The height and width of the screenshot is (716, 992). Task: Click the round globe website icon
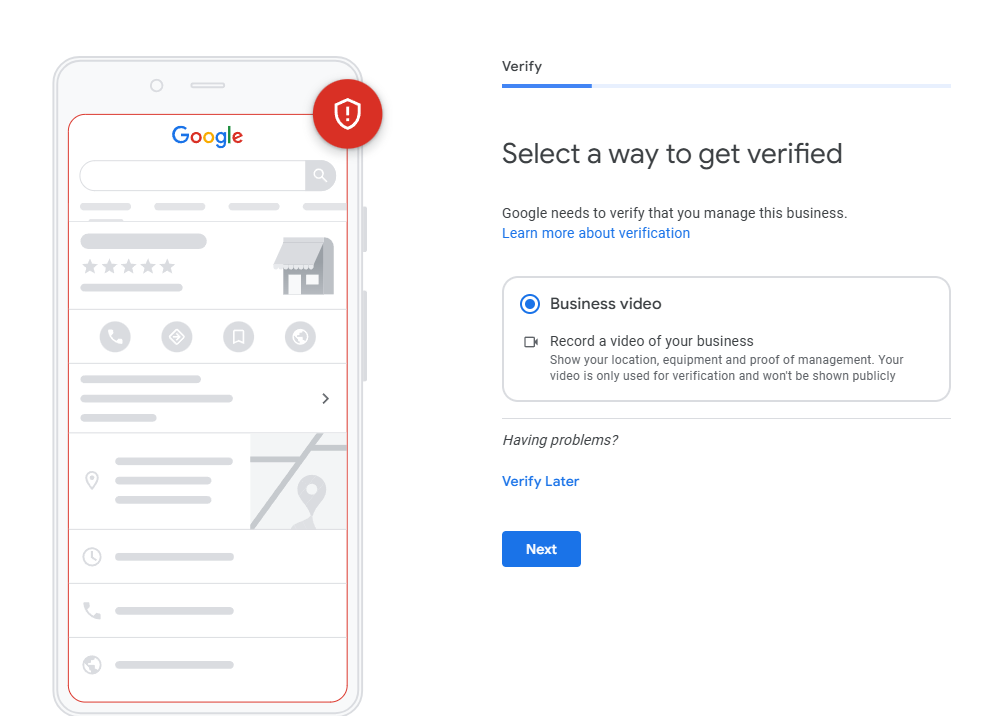pos(300,336)
